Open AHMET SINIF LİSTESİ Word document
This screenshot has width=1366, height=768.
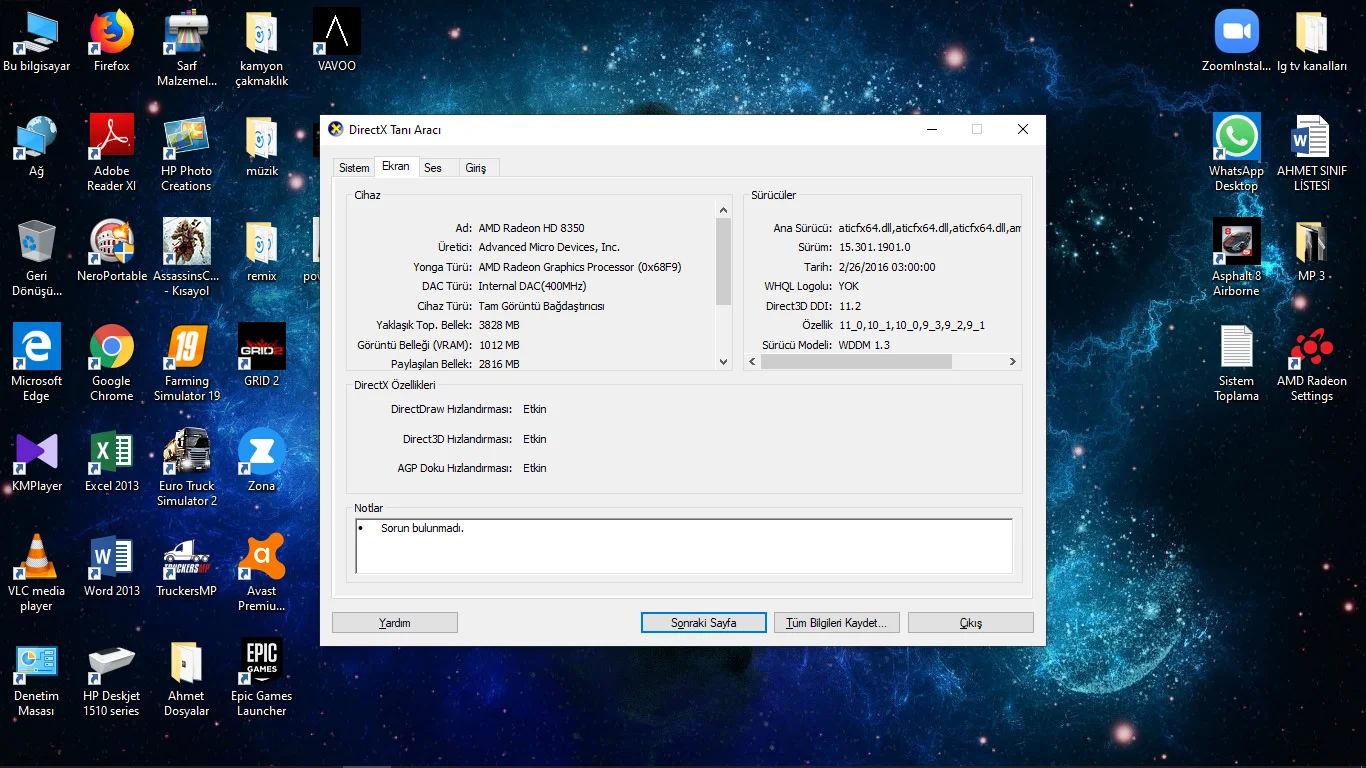[1312, 154]
